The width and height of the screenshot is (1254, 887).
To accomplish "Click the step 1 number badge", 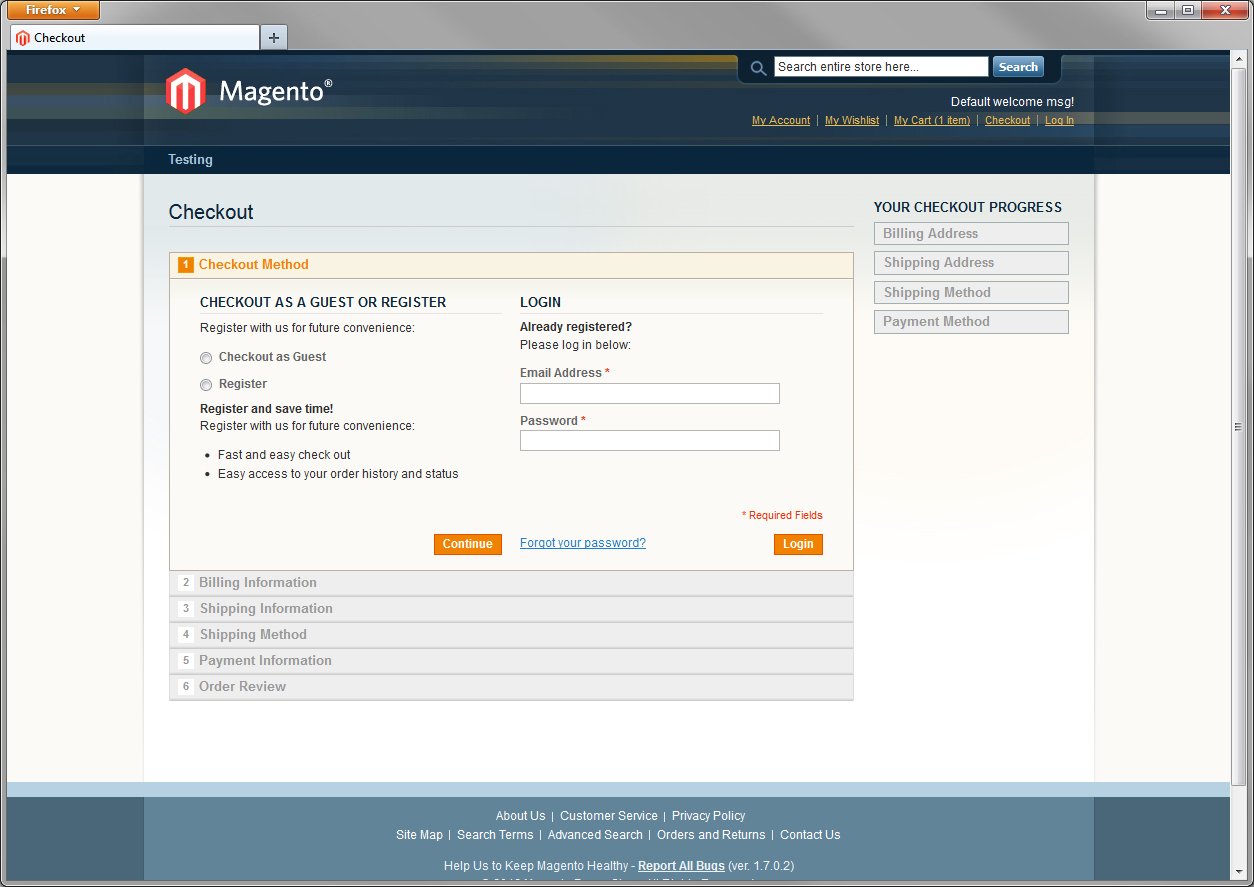I will tap(186, 265).
